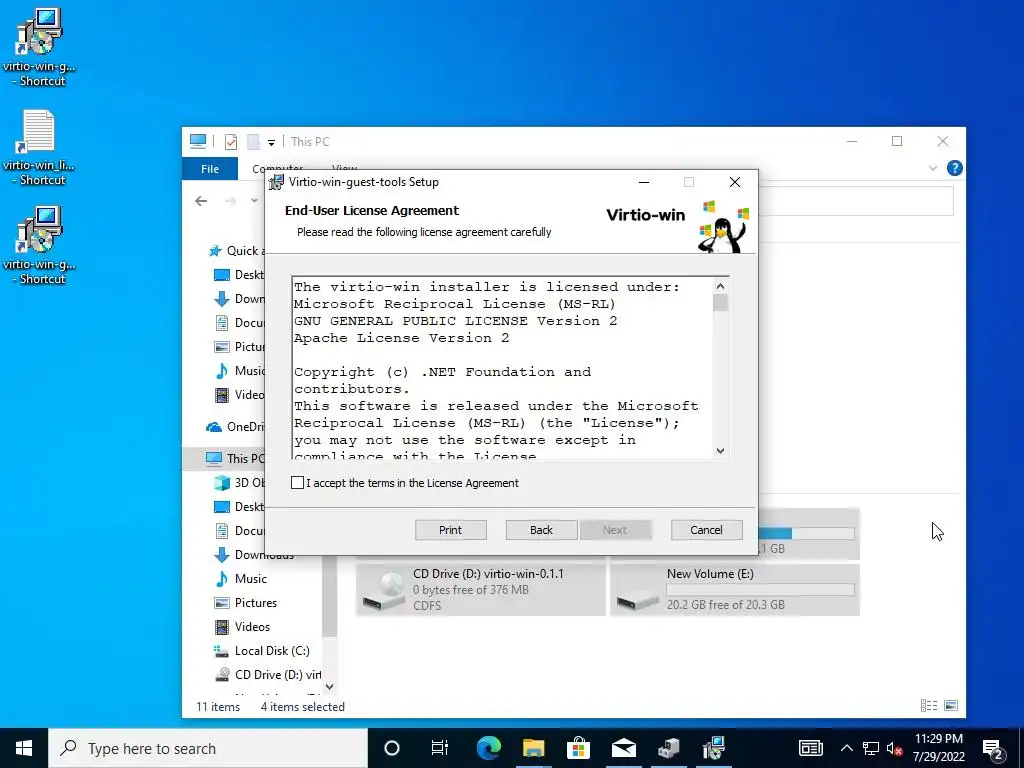Open Pictures under This PC tree
Viewport: 1024px width, 768px height.
(x=245, y=603)
